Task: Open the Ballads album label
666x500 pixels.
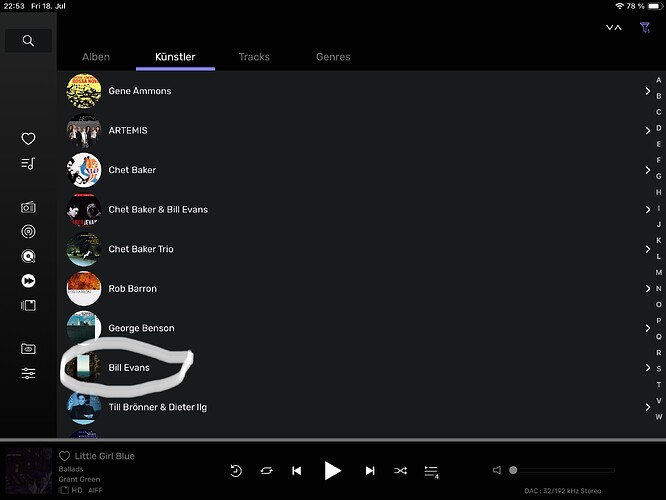Action: (x=71, y=469)
